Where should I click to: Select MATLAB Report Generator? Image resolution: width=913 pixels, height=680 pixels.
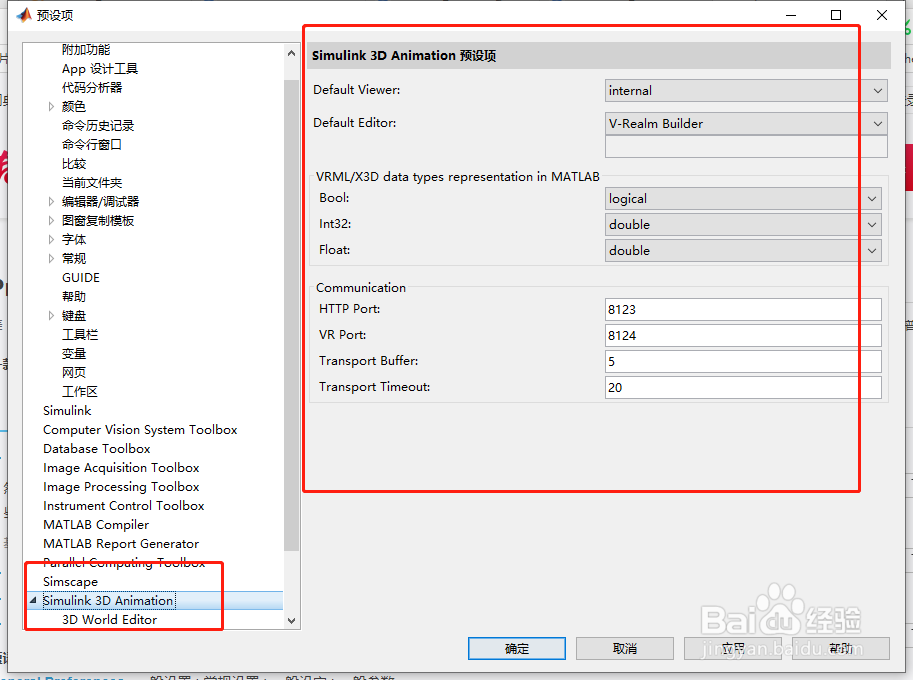coord(121,544)
